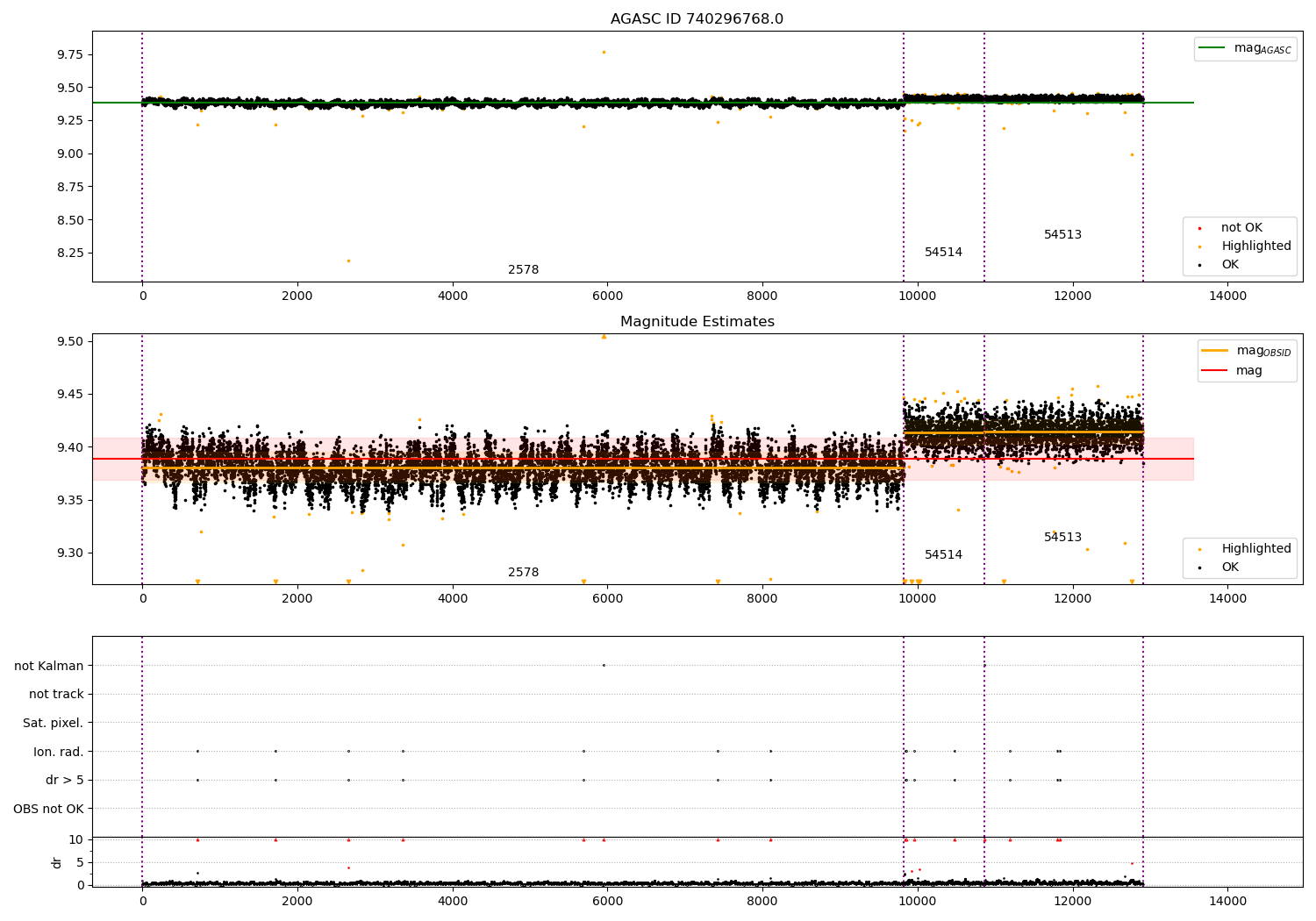Click the green mag AGASC line sample in top legend
The image size is (1316, 921).
click(1212, 48)
